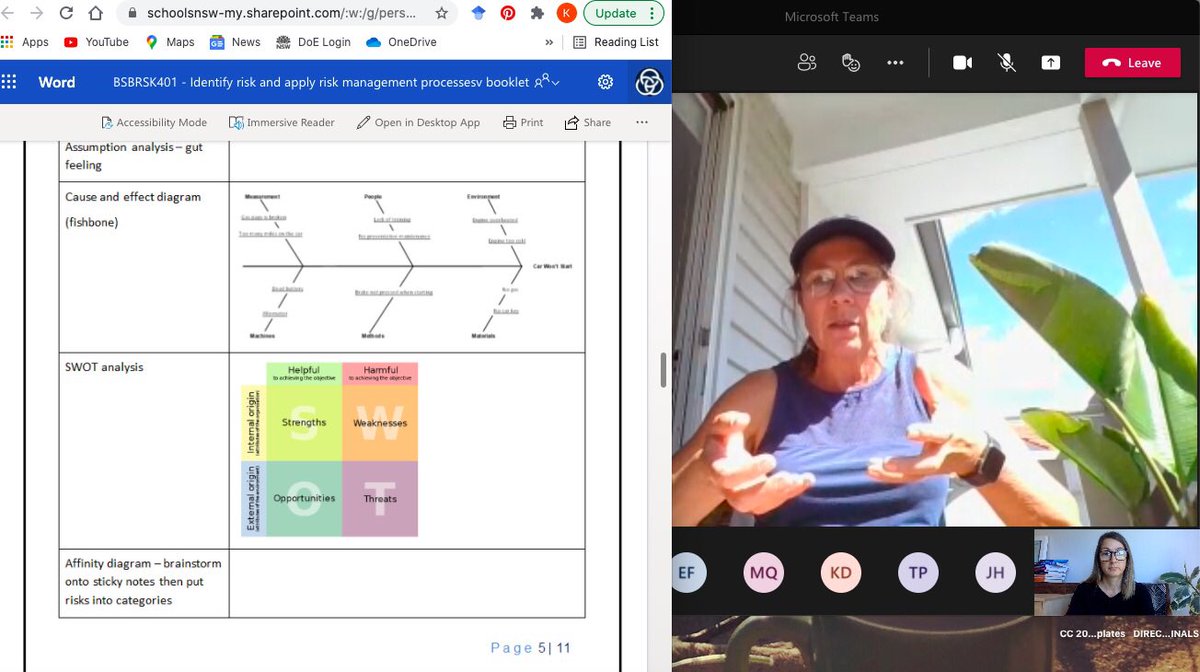1200x672 pixels.
Task: Open the Maps bookmark
Action: coord(169,42)
